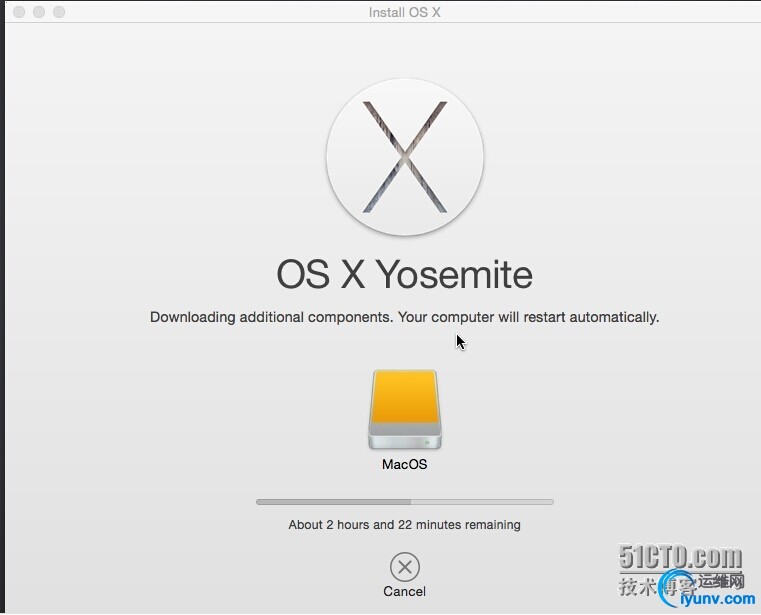Click the 'Install OS X' window title
761x615 pixels.
click(405, 12)
